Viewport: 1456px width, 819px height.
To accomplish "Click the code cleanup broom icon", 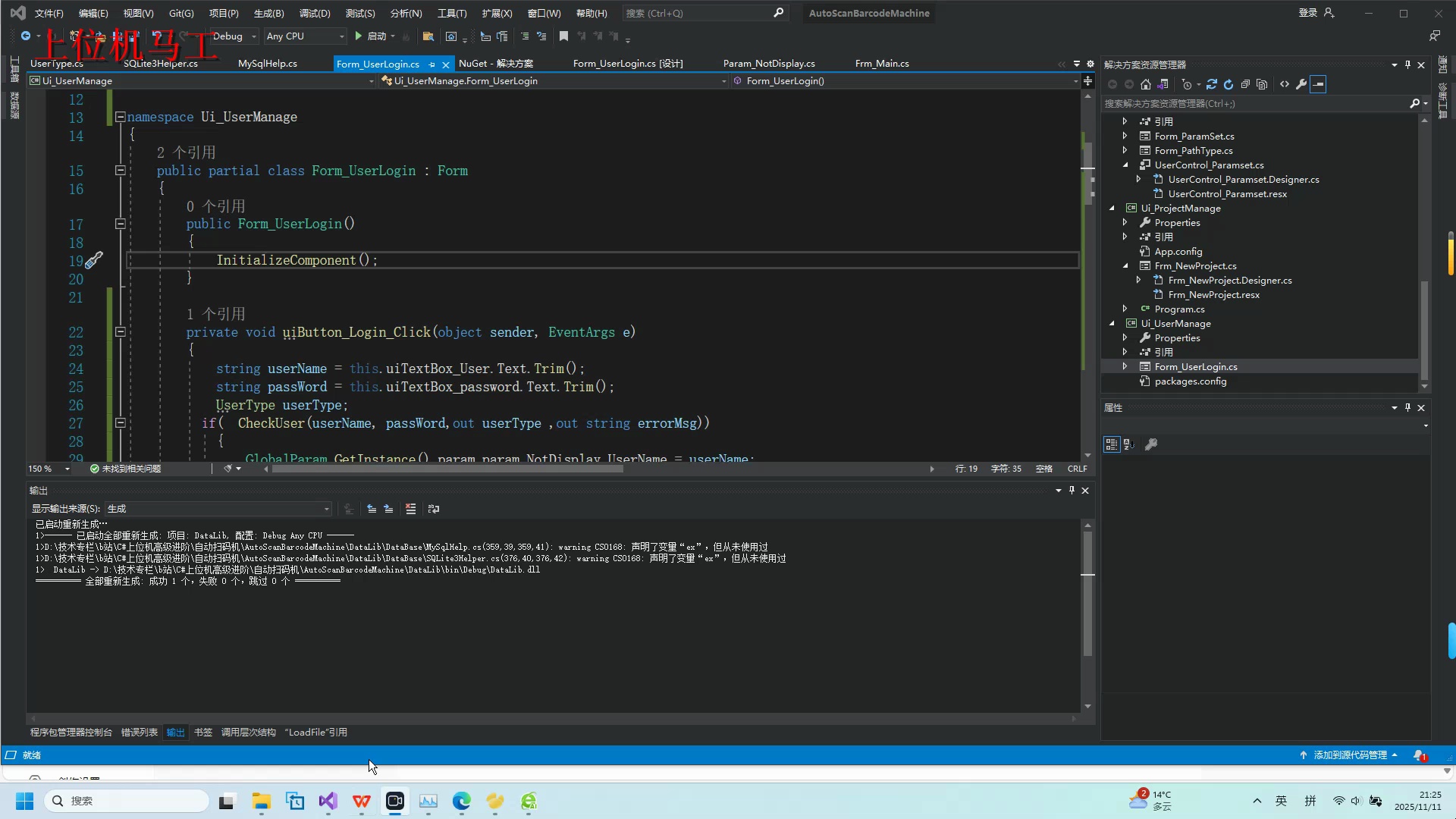I will 228,469.
